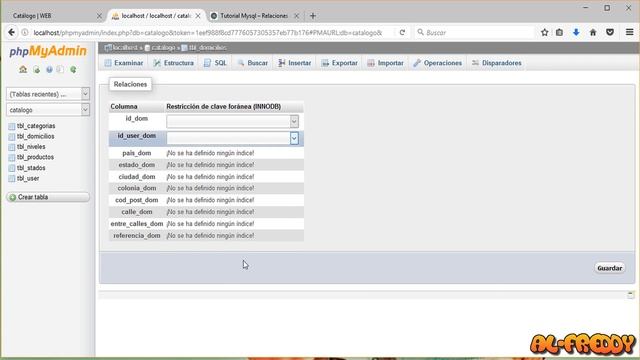Open phpMyAdmin documentation help icon

click(x=49, y=69)
